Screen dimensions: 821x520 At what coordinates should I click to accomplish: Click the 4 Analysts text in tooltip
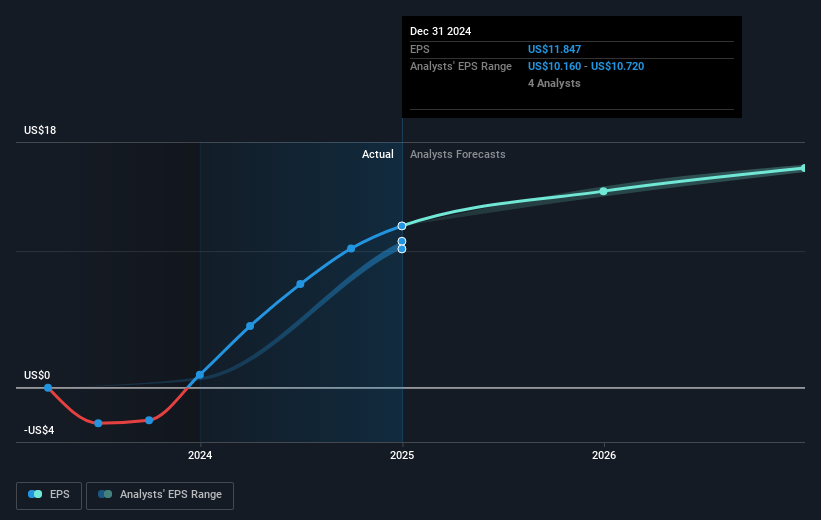tap(554, 83)
